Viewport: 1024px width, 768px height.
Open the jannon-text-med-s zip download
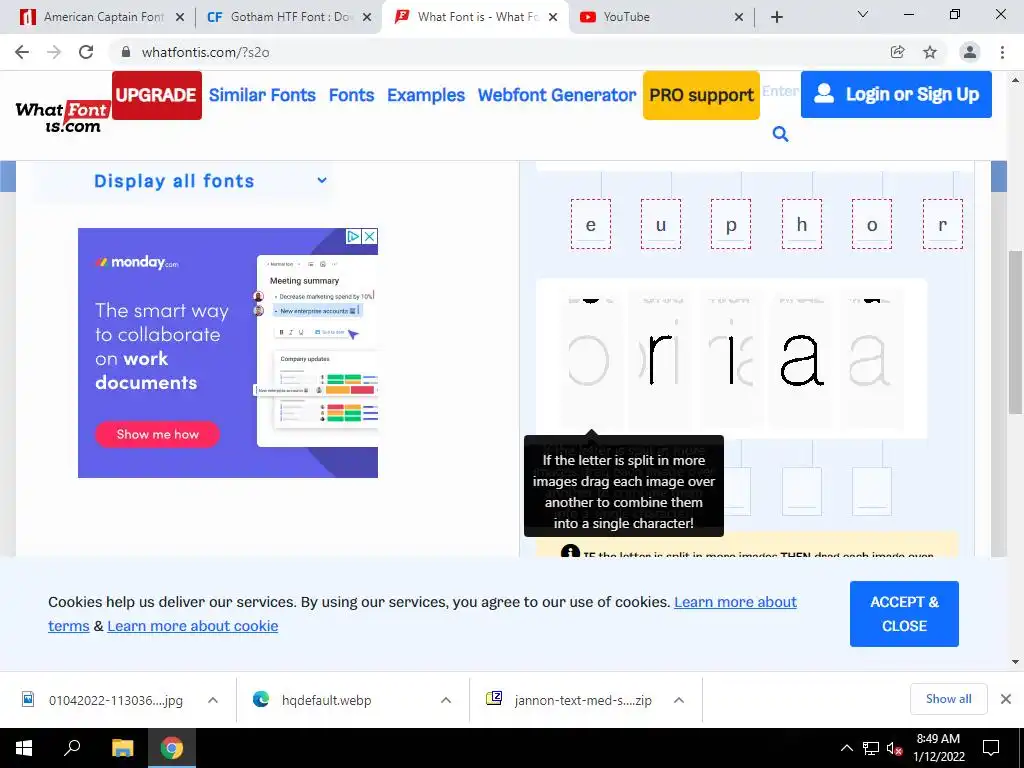[x=583, y=700]
